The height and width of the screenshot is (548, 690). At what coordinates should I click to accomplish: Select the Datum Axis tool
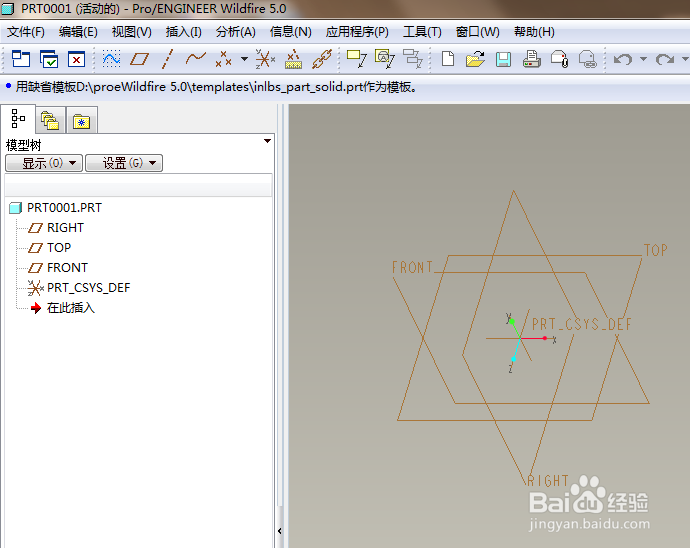167,59
